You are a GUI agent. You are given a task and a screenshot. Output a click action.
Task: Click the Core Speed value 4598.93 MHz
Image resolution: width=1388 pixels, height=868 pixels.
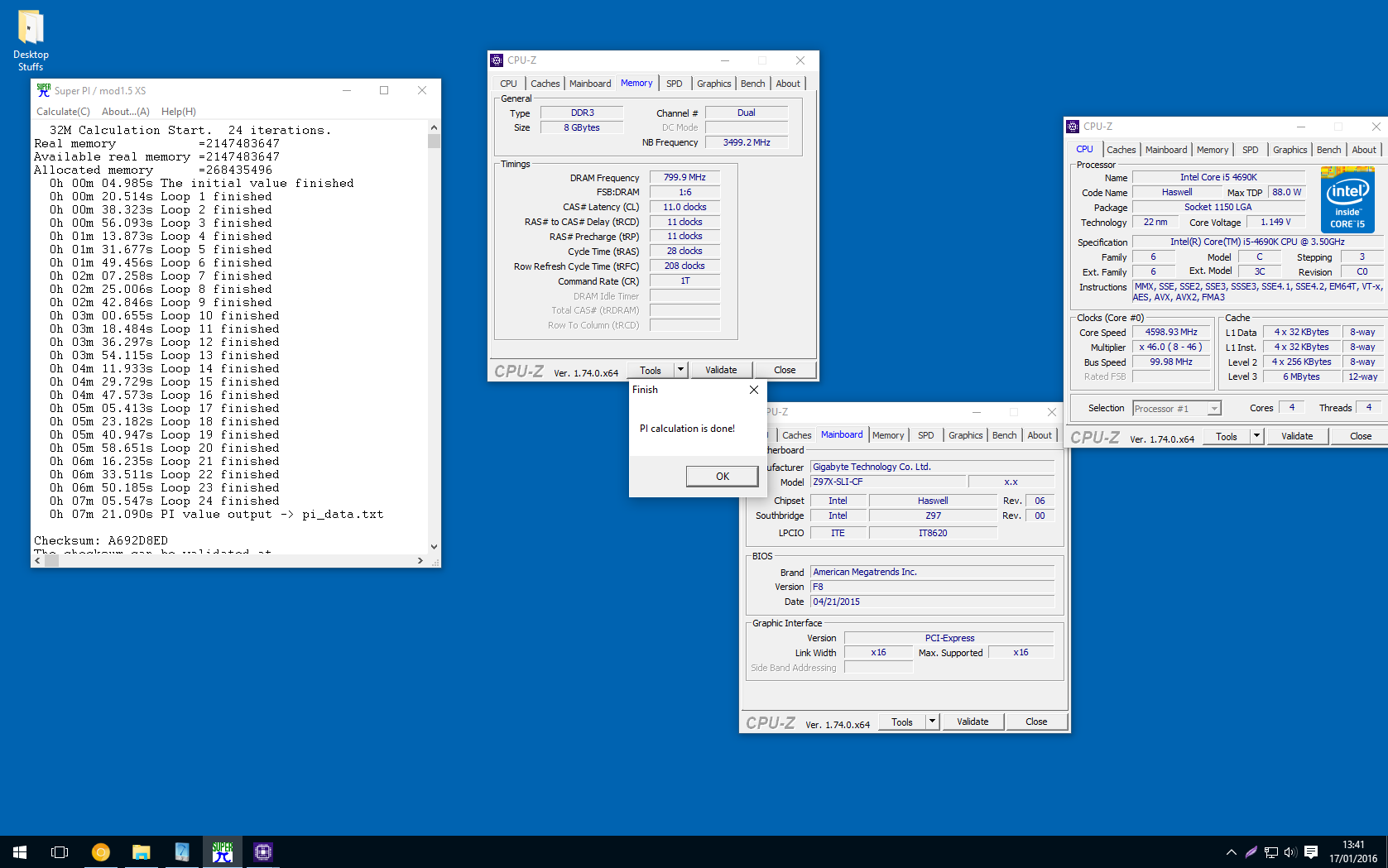click(1171, 332)
